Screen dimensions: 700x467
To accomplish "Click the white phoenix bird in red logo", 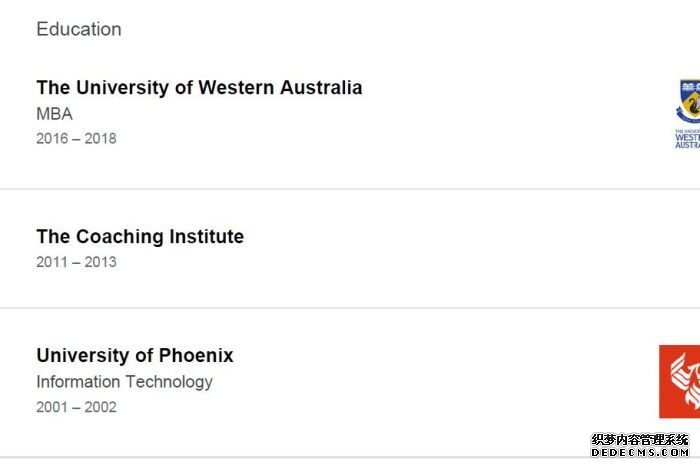I will click(685, 380).
